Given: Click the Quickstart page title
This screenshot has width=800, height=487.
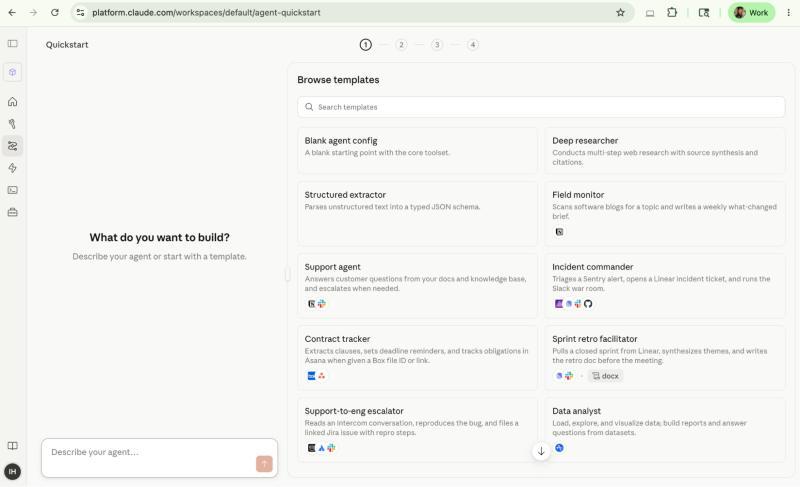Looking at the screenshot, I should [67, 45].
